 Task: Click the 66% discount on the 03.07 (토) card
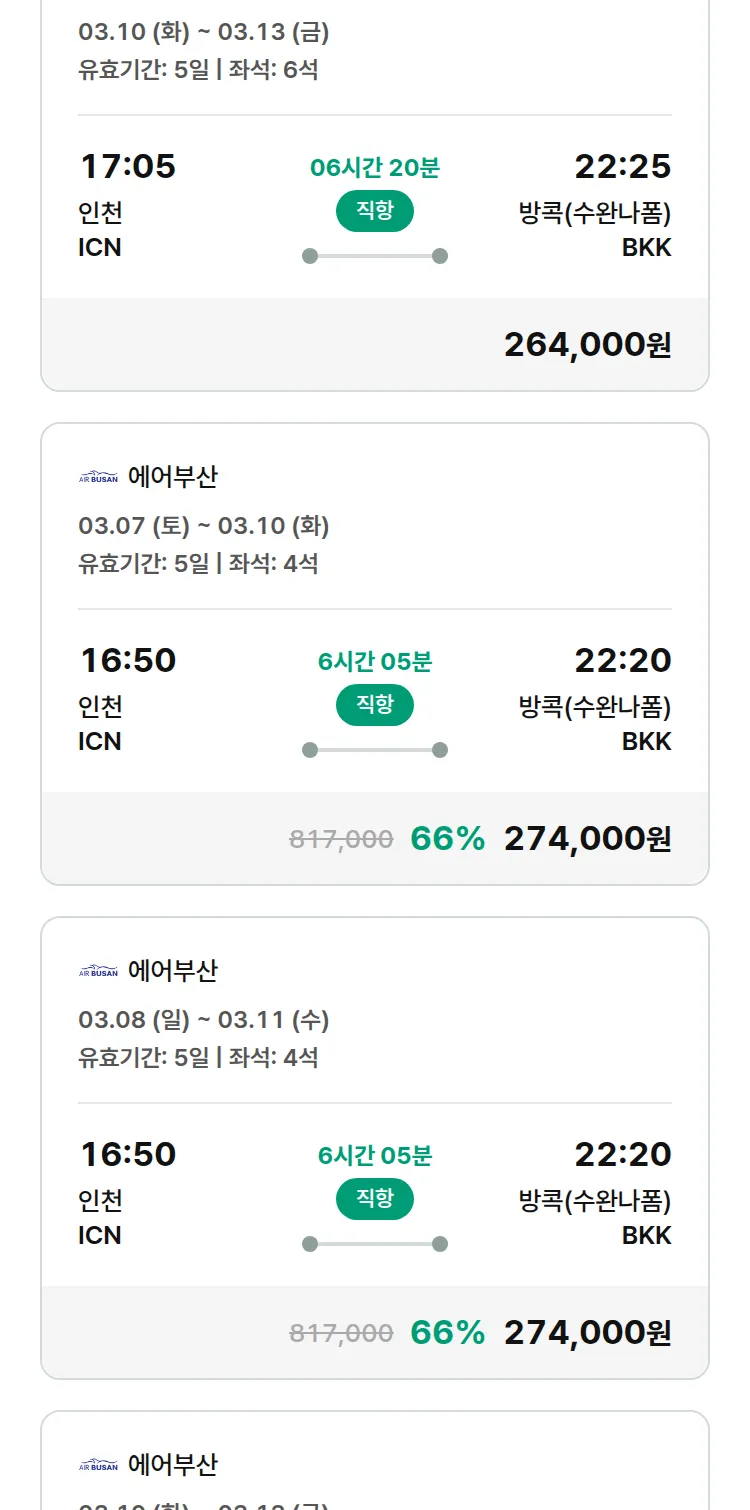tap(447, 839)
